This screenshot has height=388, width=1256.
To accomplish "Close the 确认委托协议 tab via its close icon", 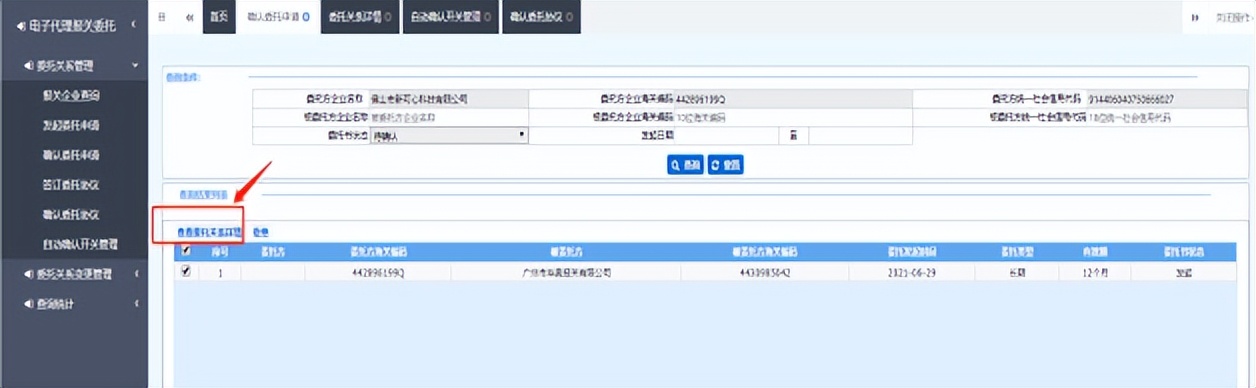I will 570,17.
